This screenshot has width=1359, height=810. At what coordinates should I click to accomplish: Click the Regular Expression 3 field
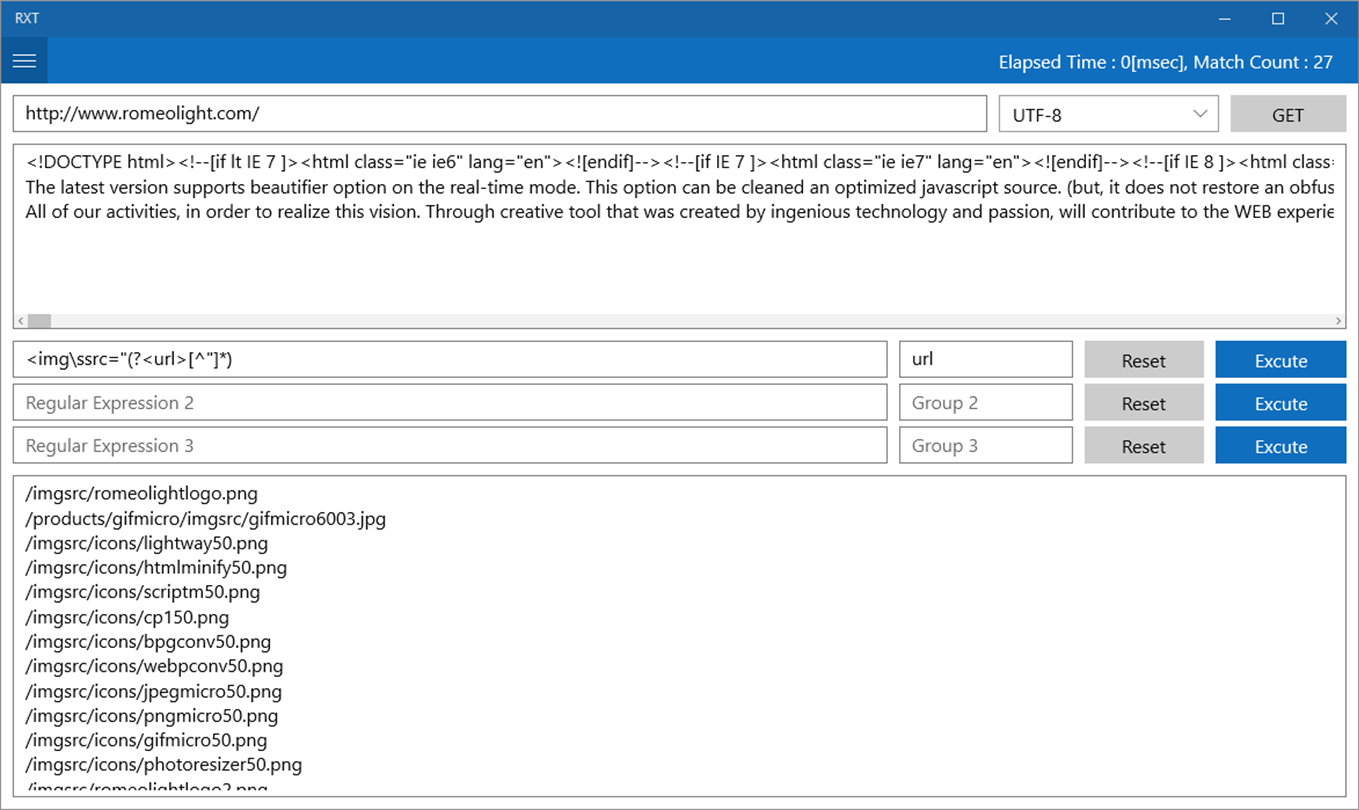click(x=450, y=446)
